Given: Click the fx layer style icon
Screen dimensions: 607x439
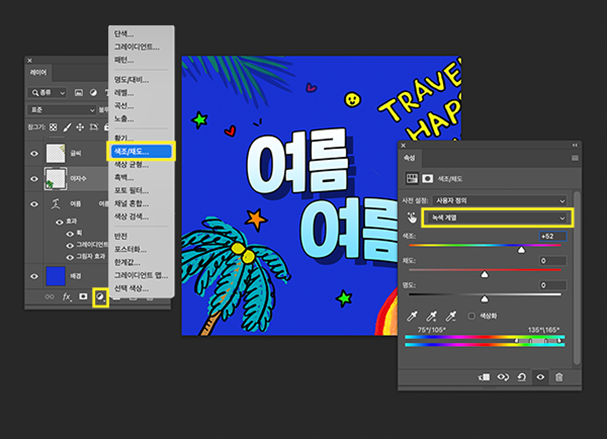Looking at the screenshot, I should tap(67, 297).
